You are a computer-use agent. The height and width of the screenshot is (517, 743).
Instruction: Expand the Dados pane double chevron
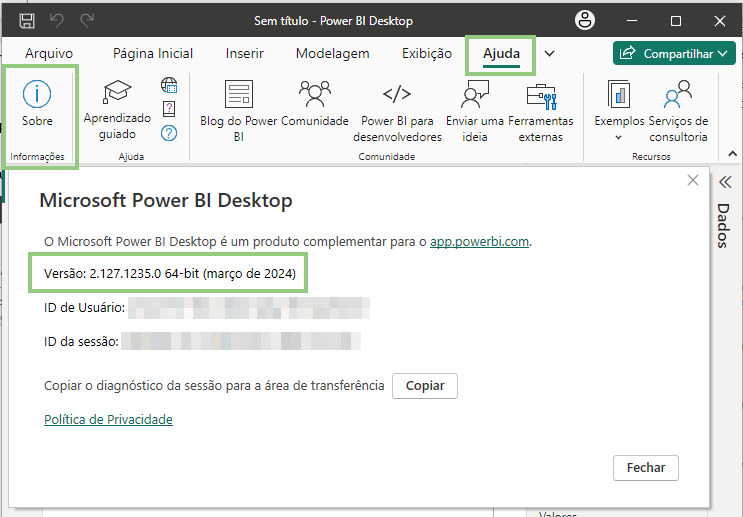pos(725,182)
